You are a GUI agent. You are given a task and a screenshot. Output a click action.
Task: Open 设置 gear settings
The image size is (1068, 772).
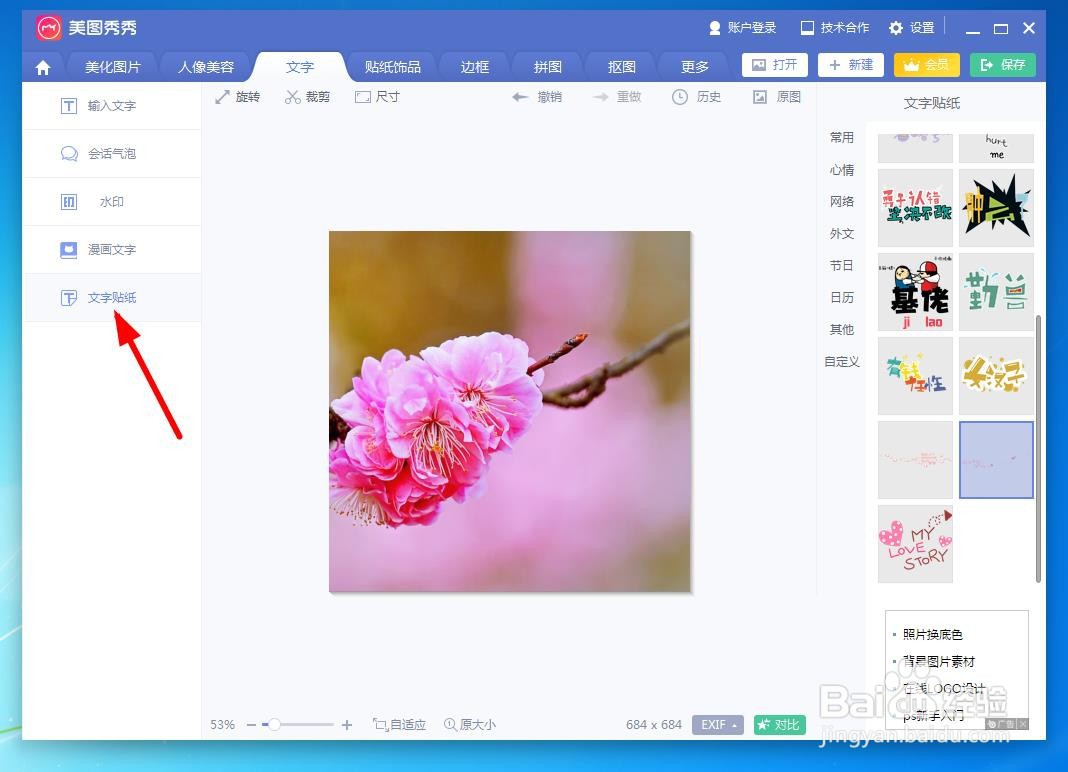coord(911,28)
